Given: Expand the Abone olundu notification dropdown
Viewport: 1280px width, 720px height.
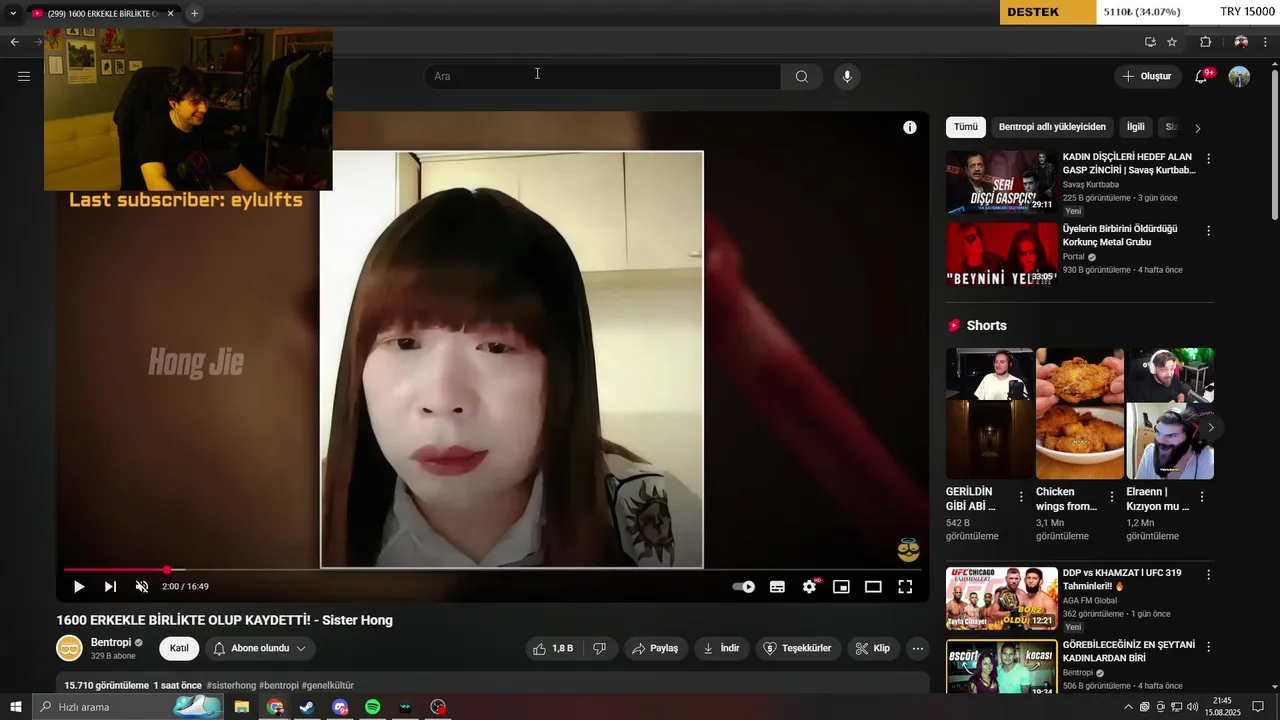Looking at the screenshot, I should (x=259, y=648).
